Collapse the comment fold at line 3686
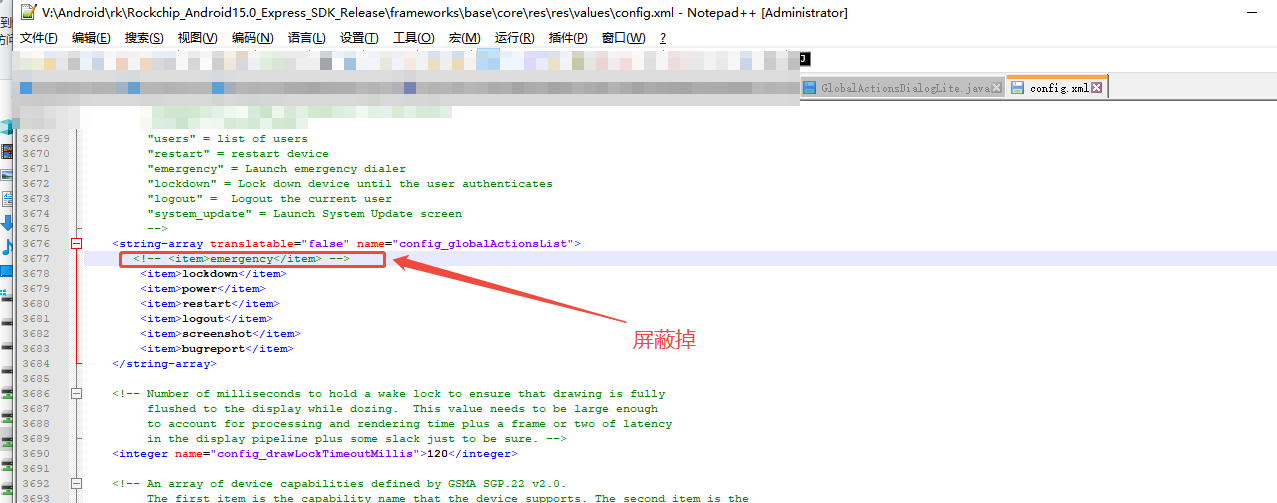 pyautogui.click(x=76, y=394)
